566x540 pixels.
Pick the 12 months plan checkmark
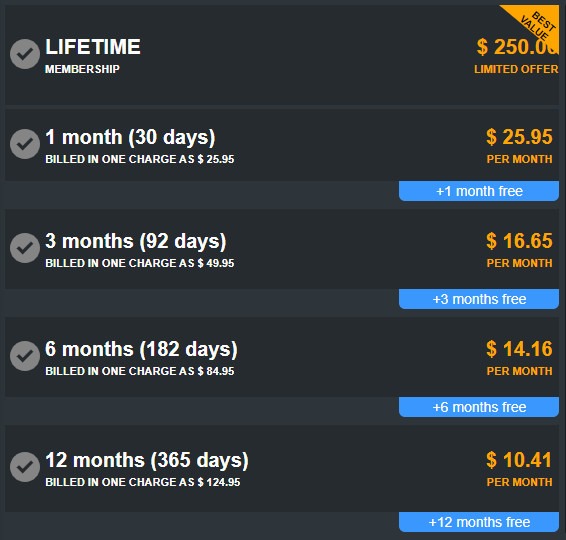[x=25, y=467]
